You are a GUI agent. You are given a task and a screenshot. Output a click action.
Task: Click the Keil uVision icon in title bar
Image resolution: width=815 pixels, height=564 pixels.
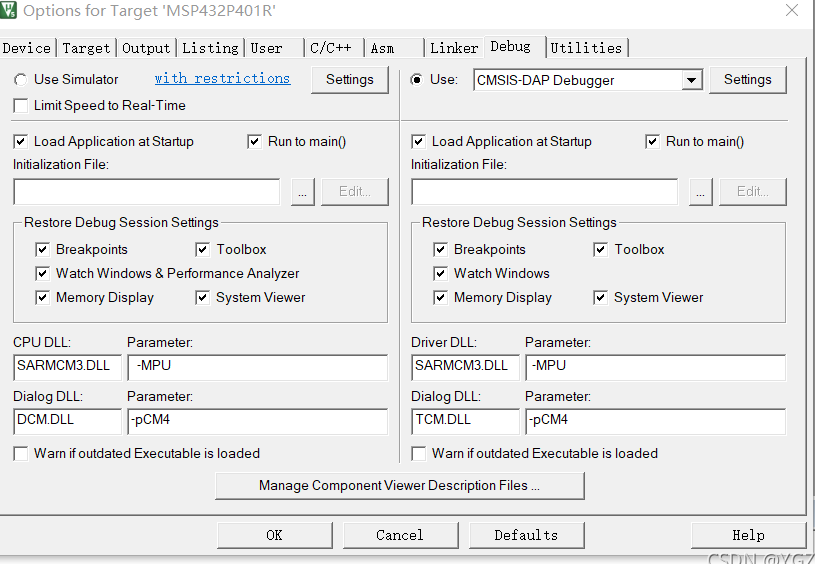click(8, 9)
